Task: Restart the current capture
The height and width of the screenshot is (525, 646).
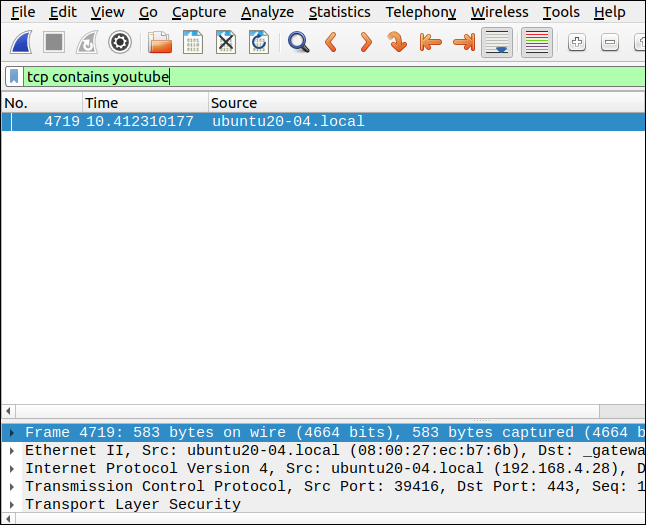Action: (87, 42)
